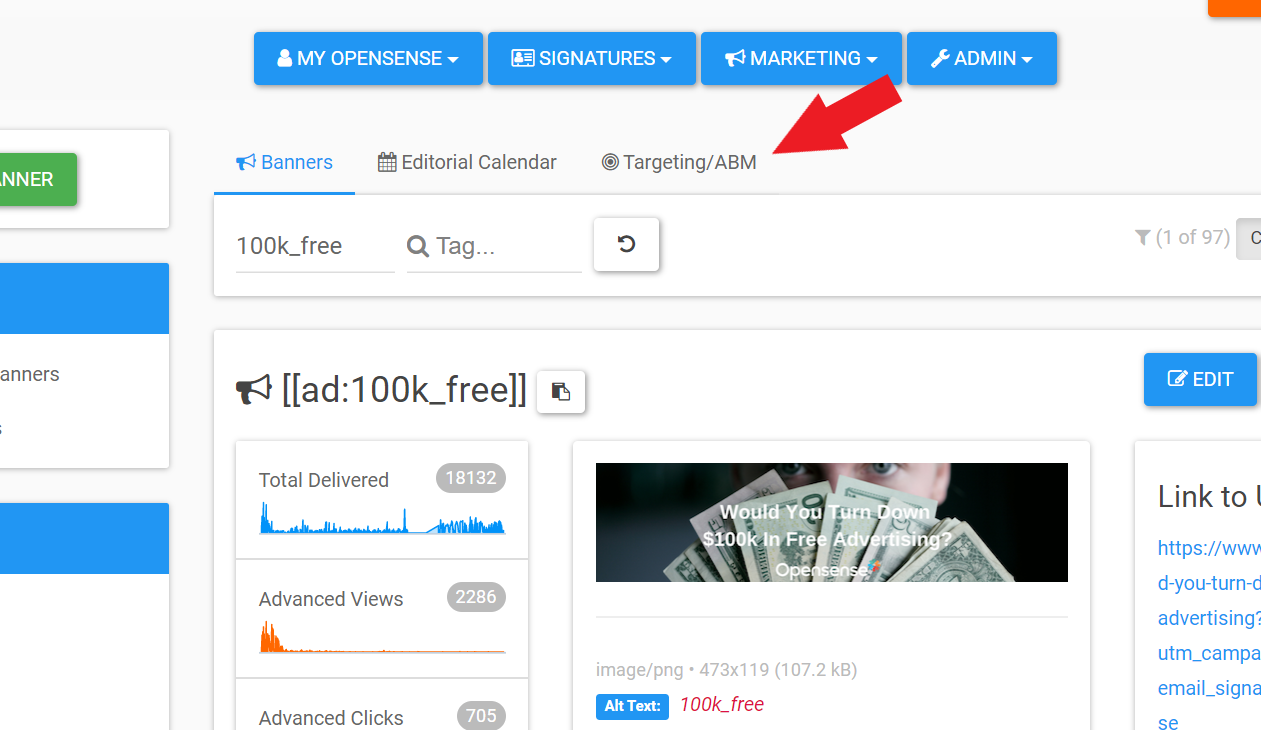The height and width of the screenshot is (730, 1261).
Task: Open the ADMIN dropdown menu
Action: (x=982, y=58)
